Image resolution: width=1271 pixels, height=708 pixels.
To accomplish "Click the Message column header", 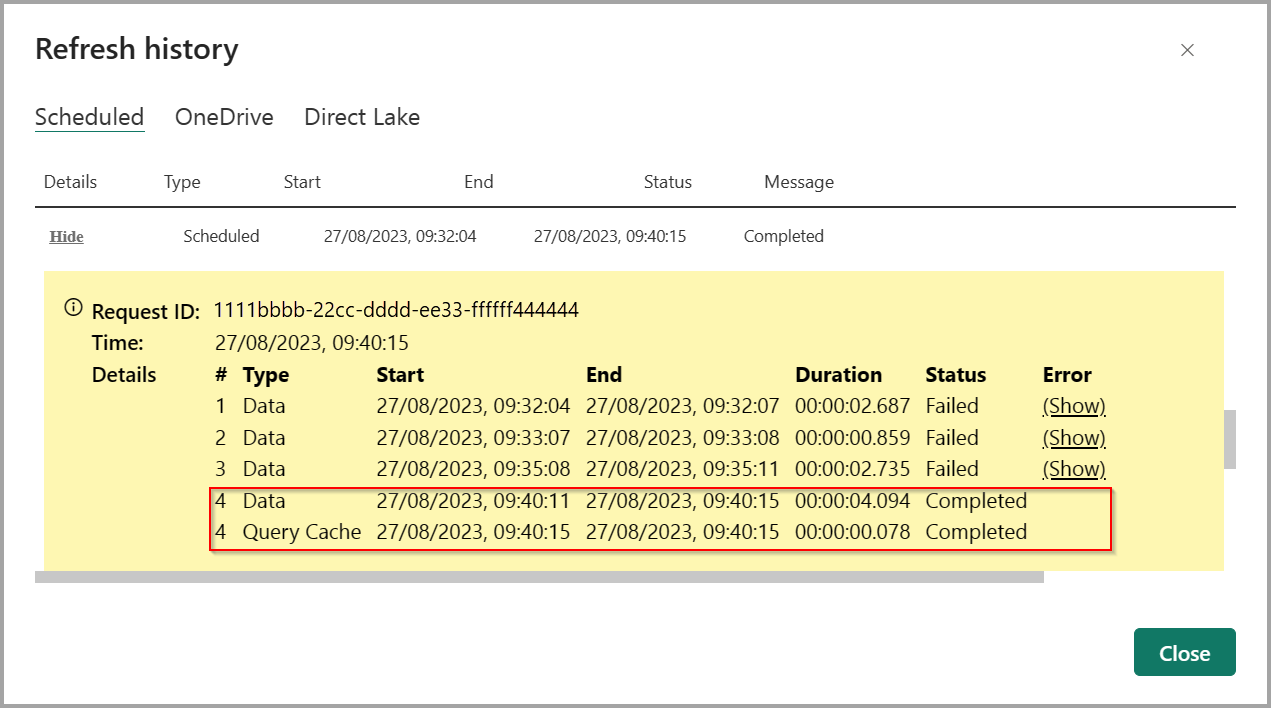I will 798,181.
